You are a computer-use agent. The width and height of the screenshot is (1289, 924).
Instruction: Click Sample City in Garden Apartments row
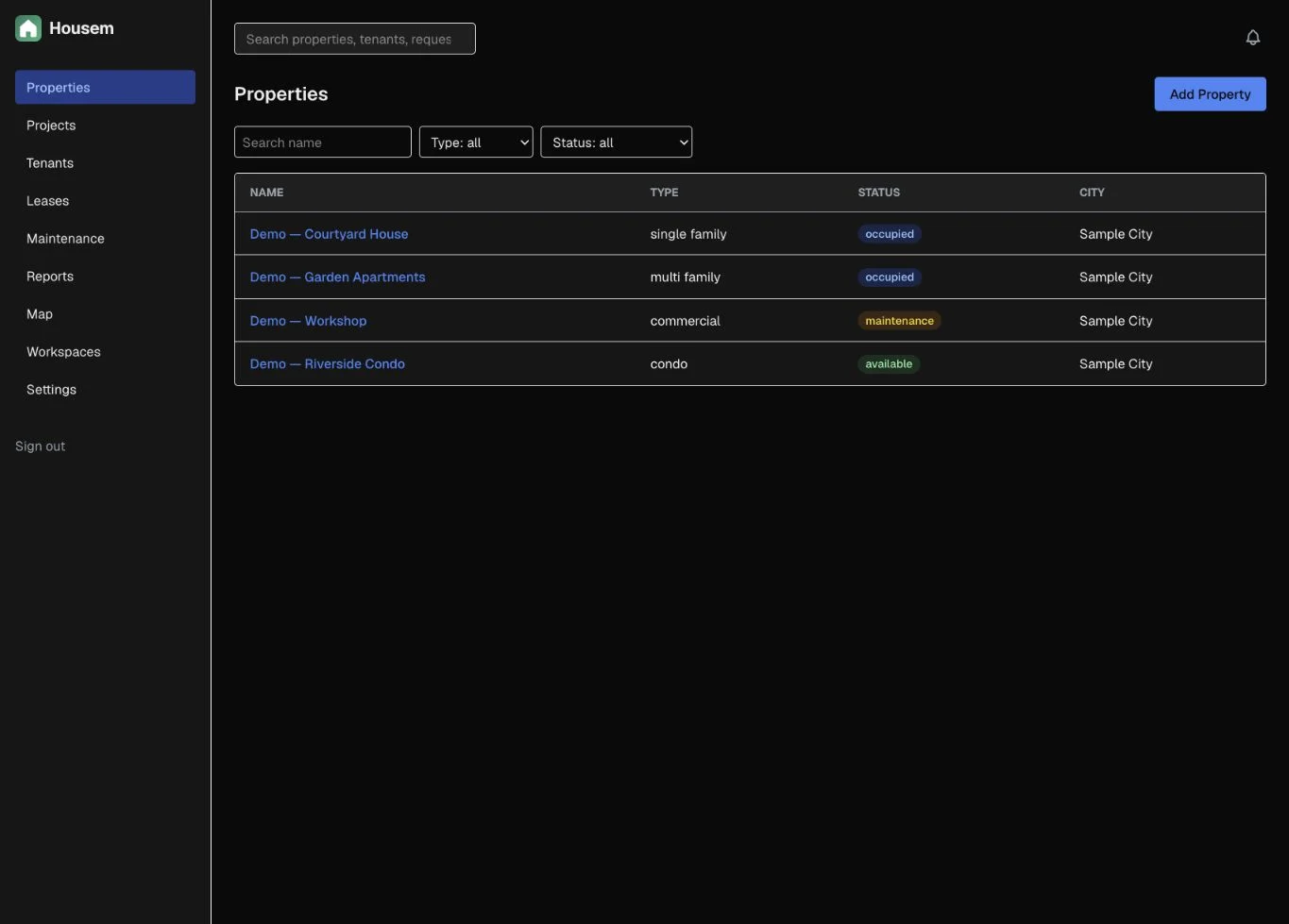pos(1115,277)
